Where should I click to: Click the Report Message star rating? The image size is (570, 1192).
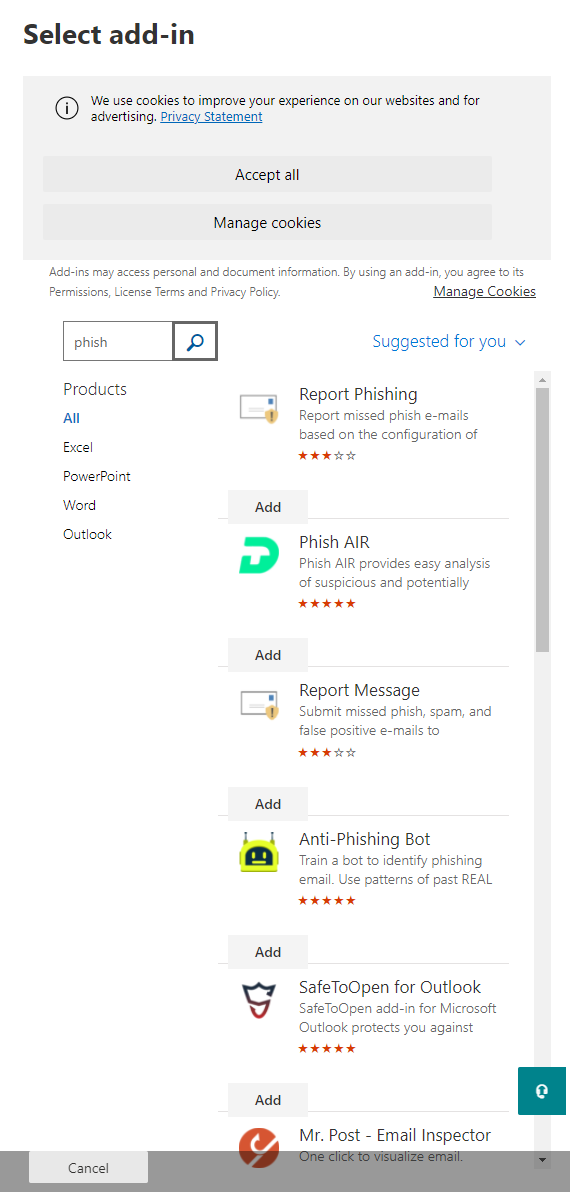pyautogui.click(x=327, y=753)
